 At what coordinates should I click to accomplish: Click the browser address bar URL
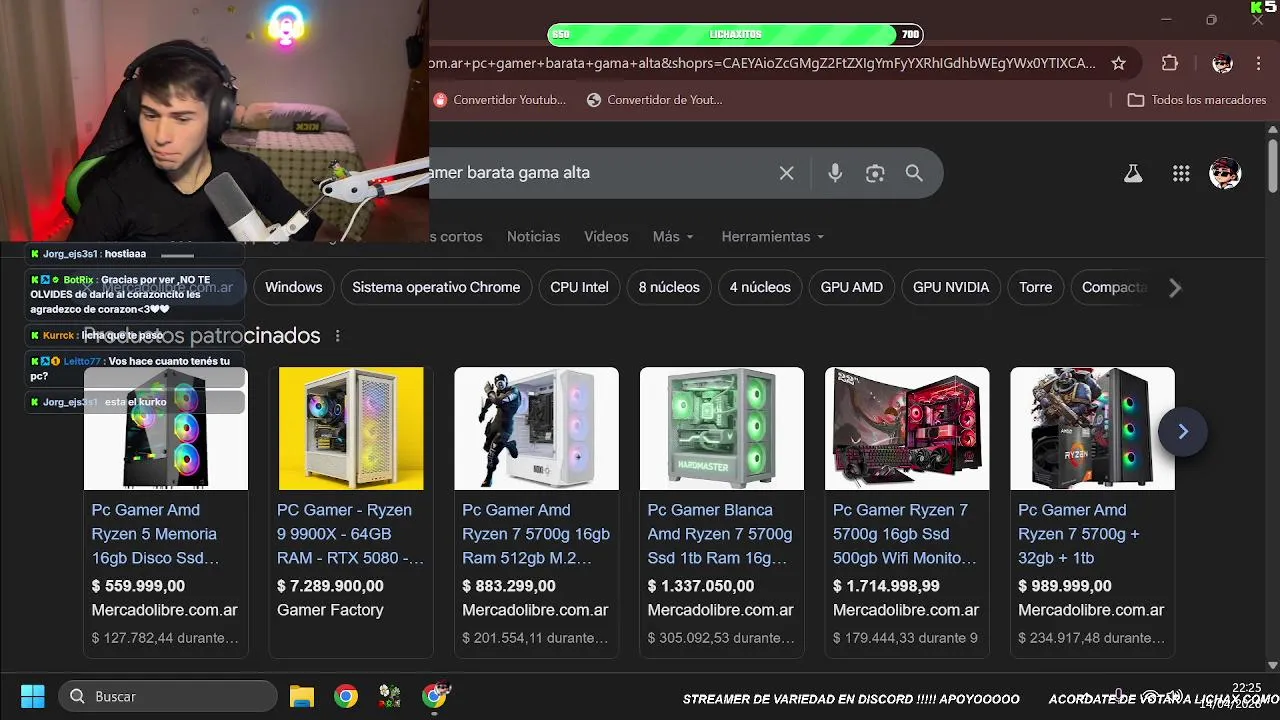[x=762, y=63]
